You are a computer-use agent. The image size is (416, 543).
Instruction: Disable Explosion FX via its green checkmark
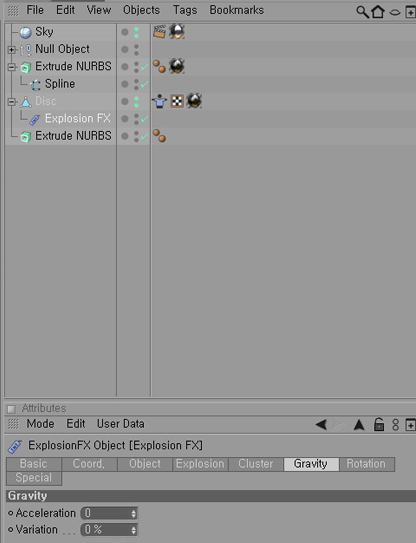point(144,119)
